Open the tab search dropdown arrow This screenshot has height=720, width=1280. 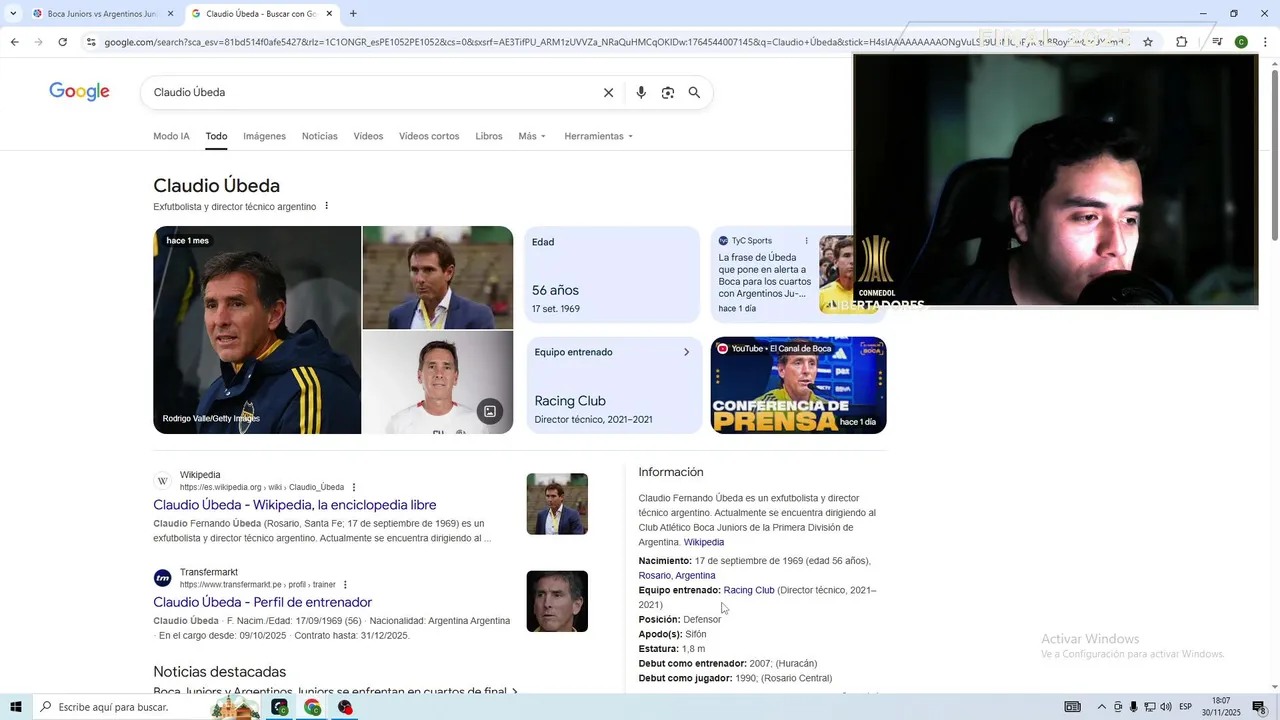pyautogui.click(x=13, y=14)
